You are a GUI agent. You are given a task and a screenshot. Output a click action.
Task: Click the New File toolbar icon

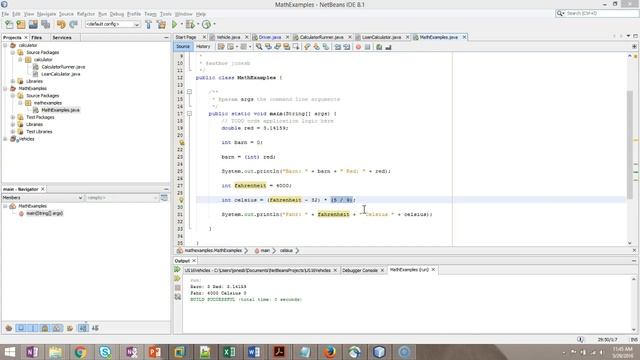click(9, 24)
